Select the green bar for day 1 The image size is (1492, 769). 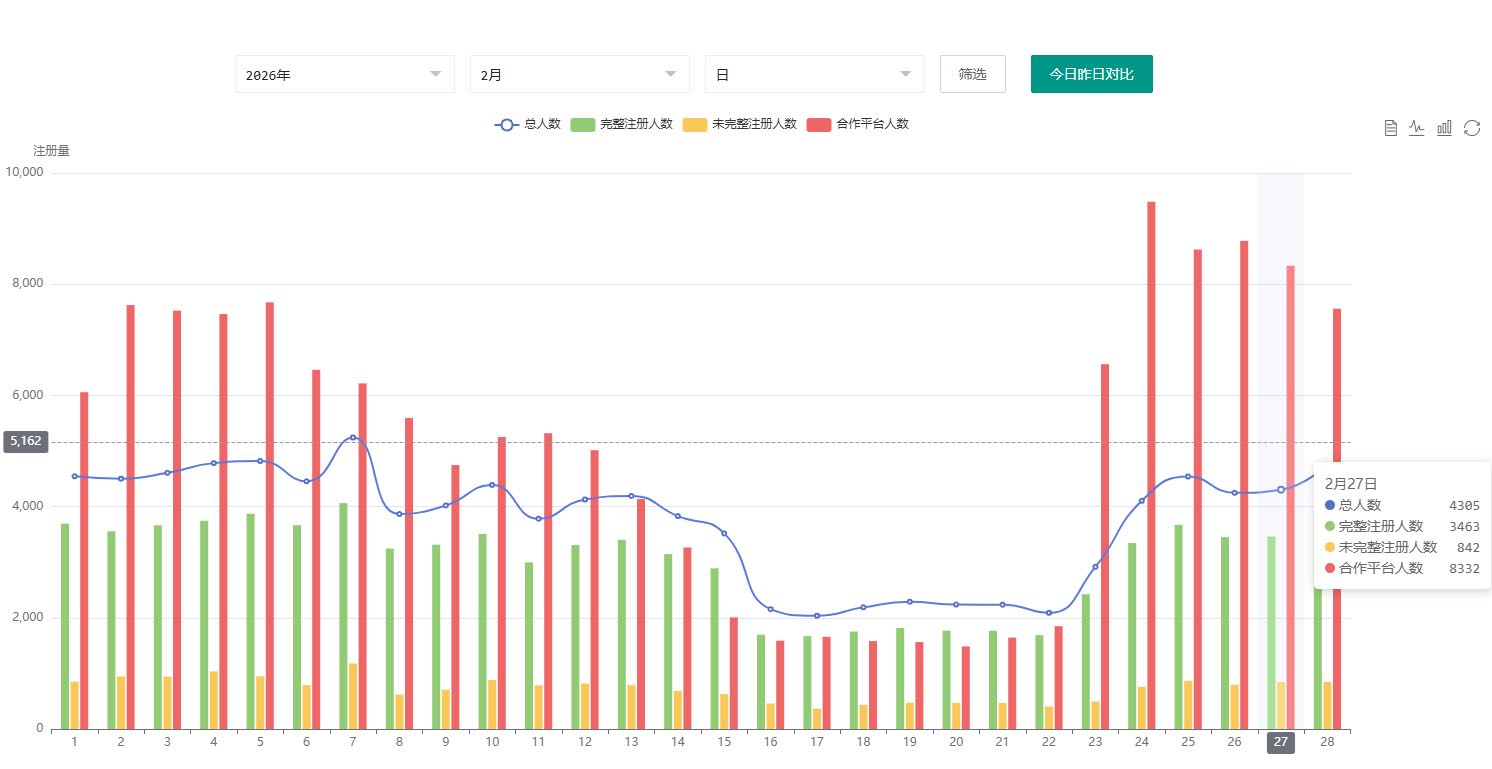click(x=65, y=625)
